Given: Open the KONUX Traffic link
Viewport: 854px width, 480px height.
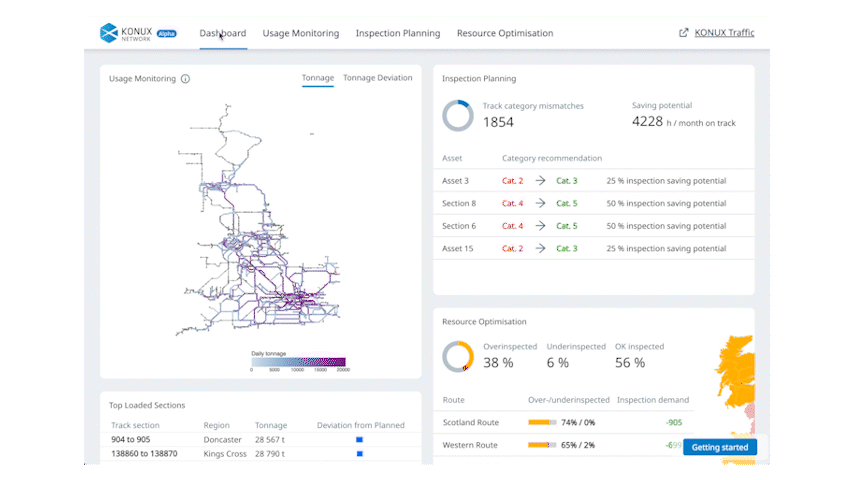Looking at the screenshot, I should pos(724,33).
